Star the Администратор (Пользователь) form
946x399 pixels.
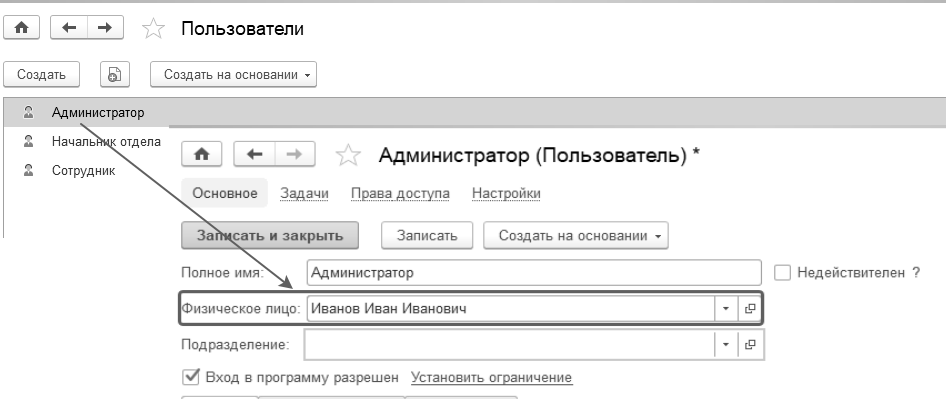coord(348,155)
